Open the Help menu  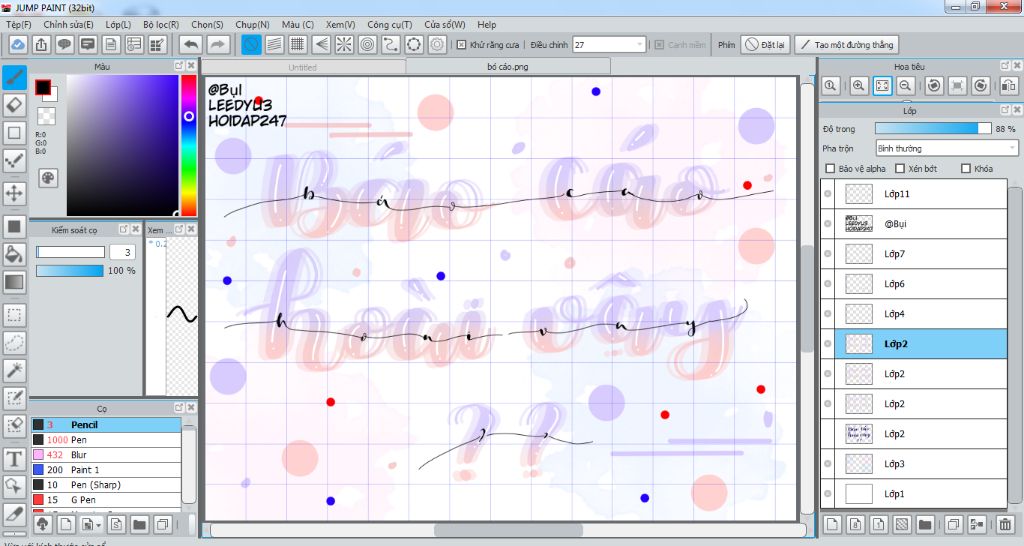tap(487, 24)
